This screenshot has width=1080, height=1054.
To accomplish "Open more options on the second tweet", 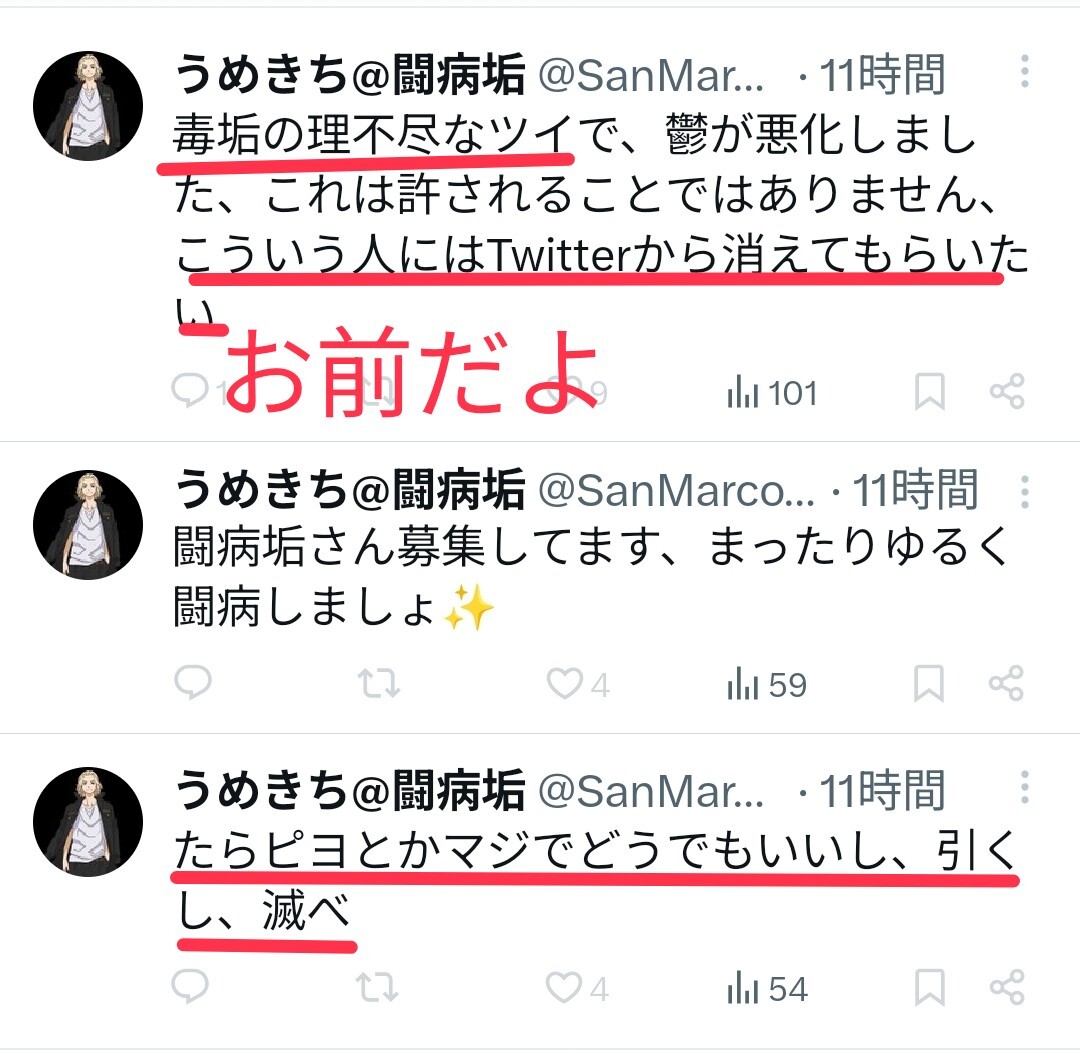I will click(1025, 491).
